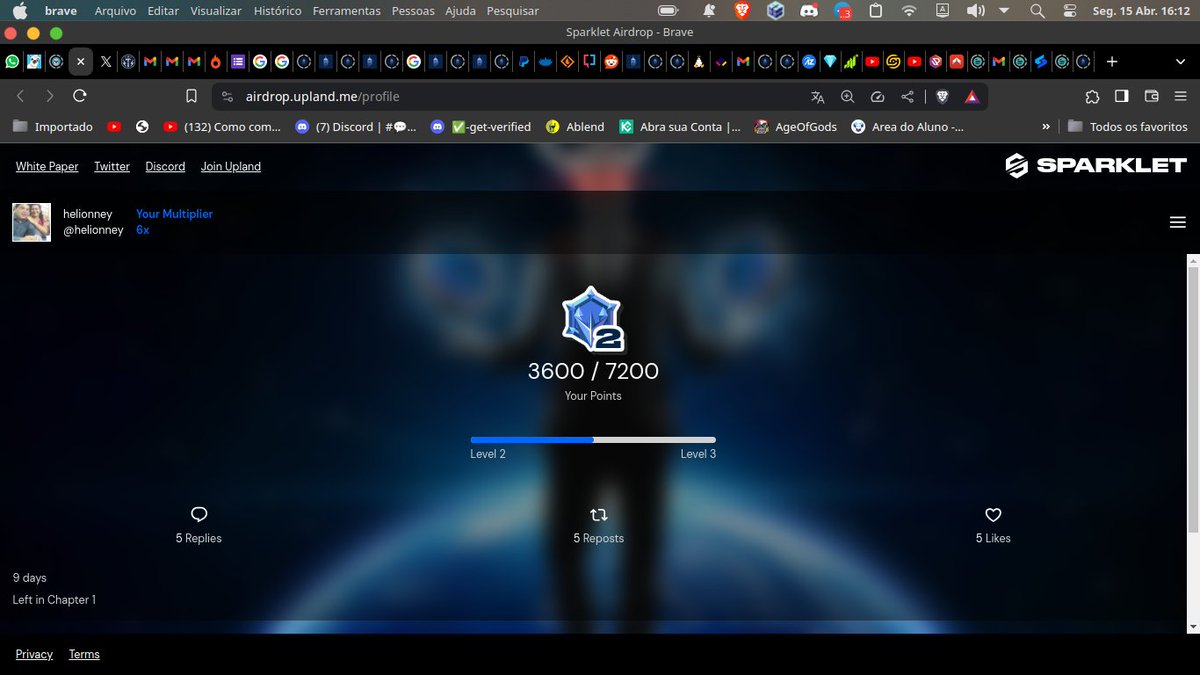
Task: Open the Ferramentas menu
Action: click(346, 11)
